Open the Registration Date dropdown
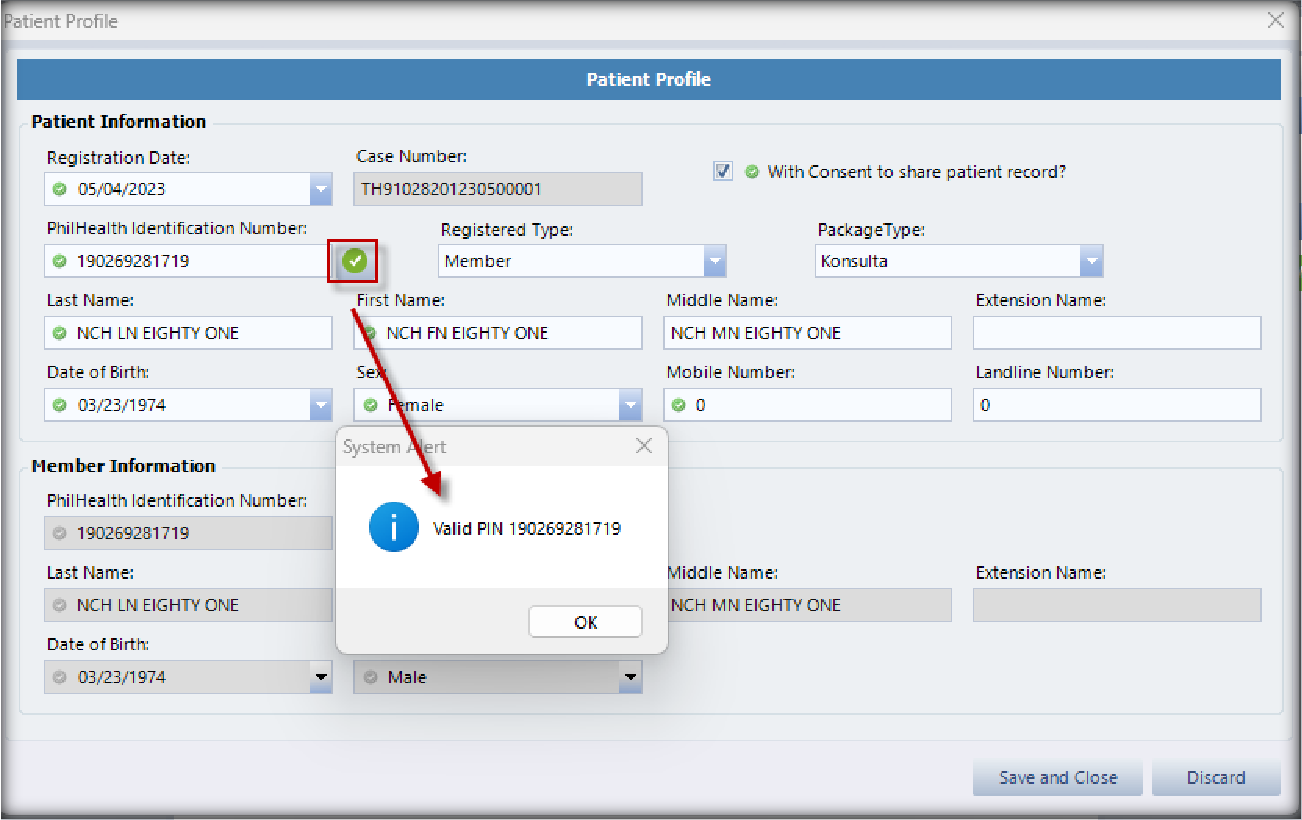 pos(320,189)
